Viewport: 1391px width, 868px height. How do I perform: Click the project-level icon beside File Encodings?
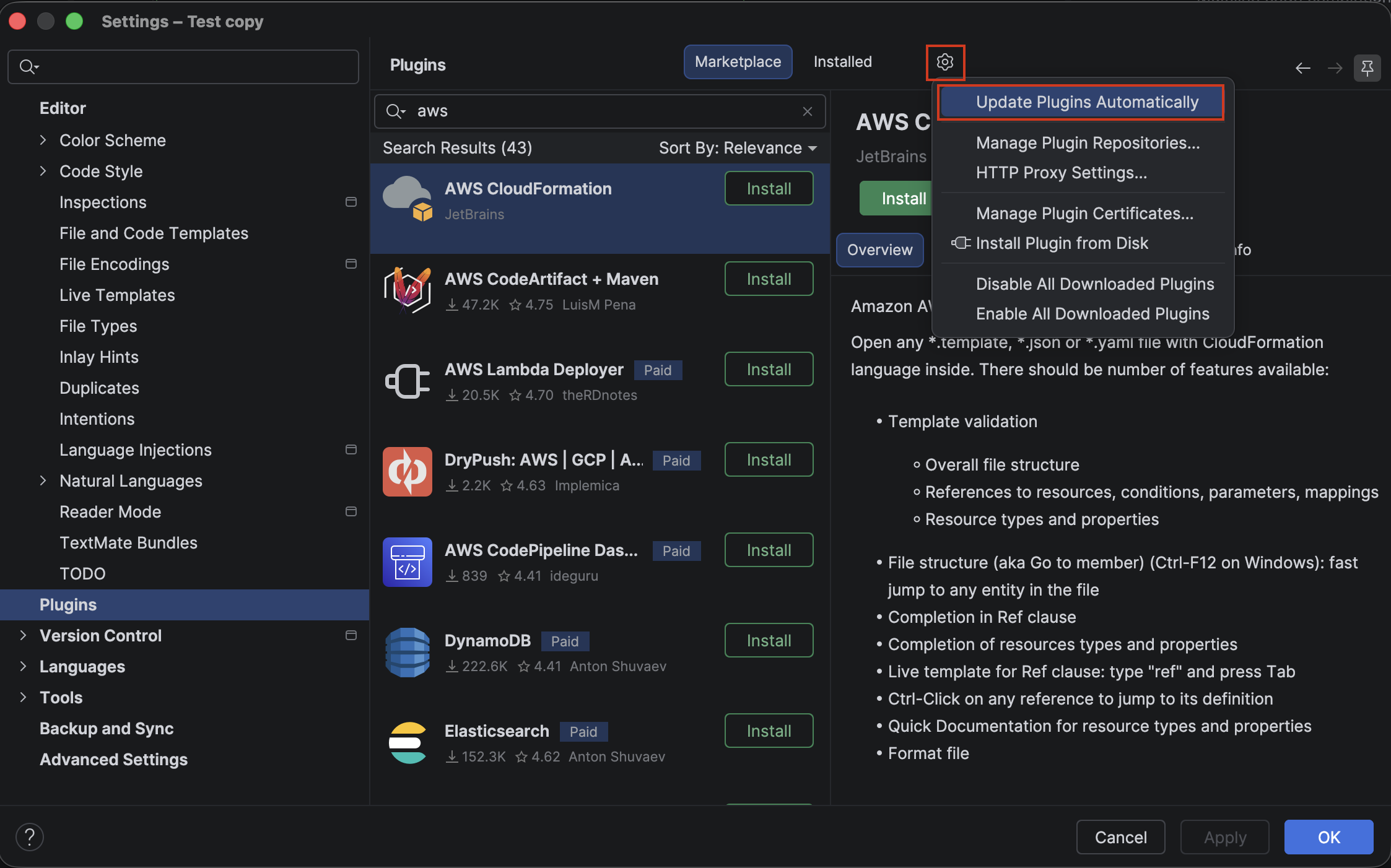coord(351,264)
